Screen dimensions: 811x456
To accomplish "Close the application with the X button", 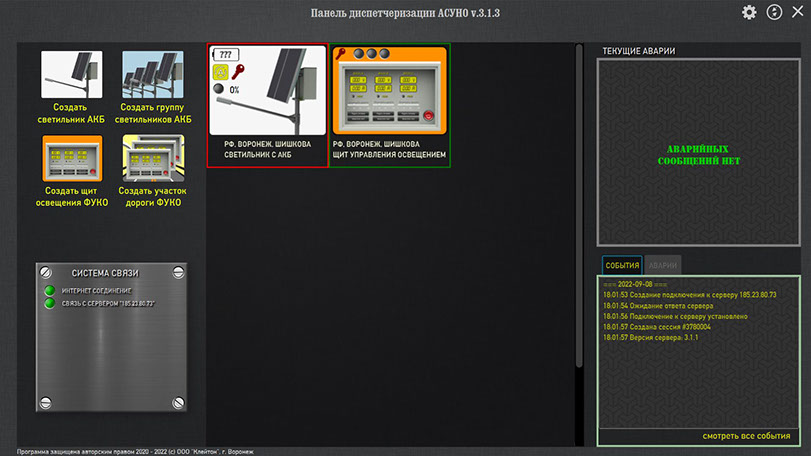I will [797, 12].
